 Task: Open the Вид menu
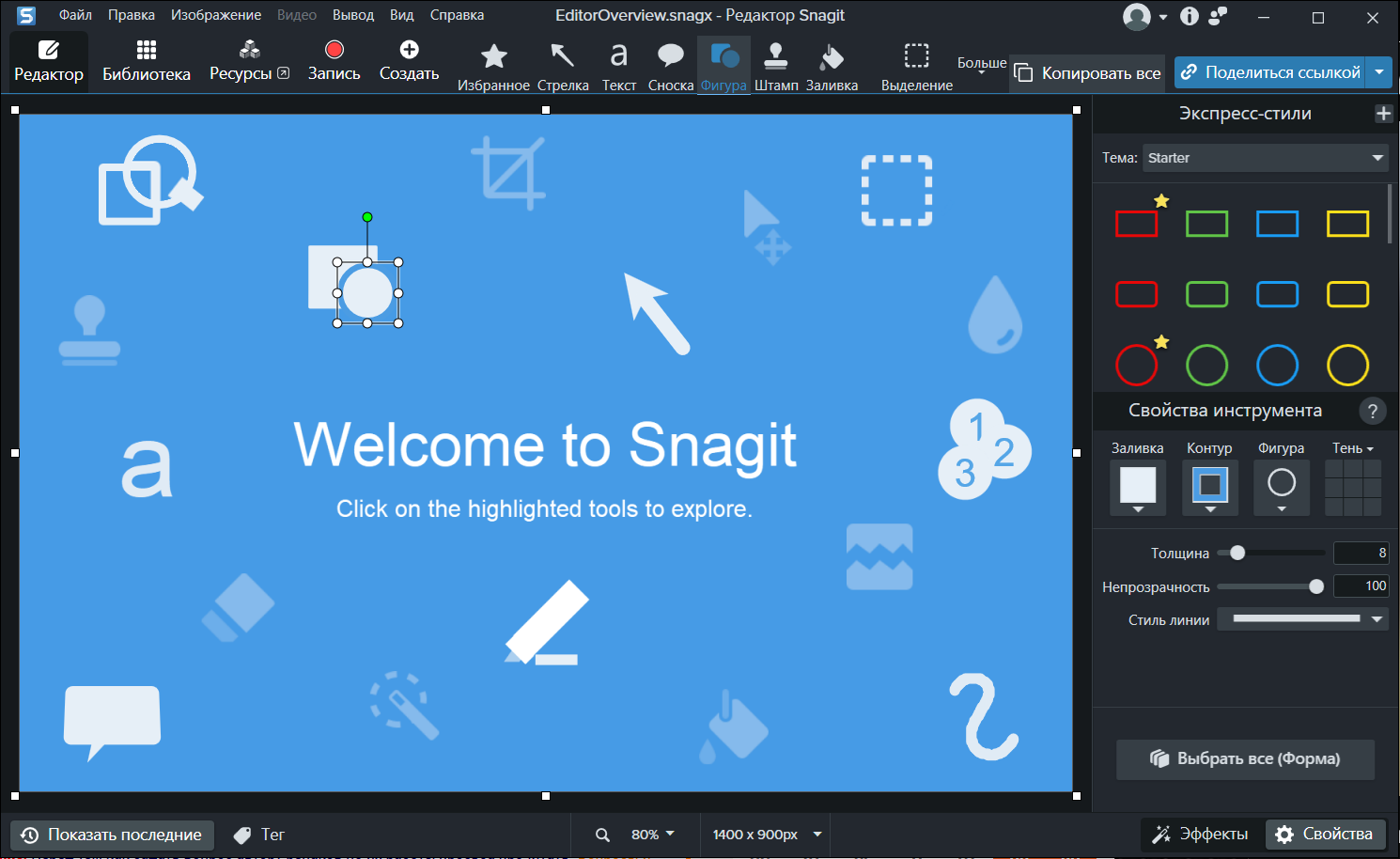click(x=402, y=15)
